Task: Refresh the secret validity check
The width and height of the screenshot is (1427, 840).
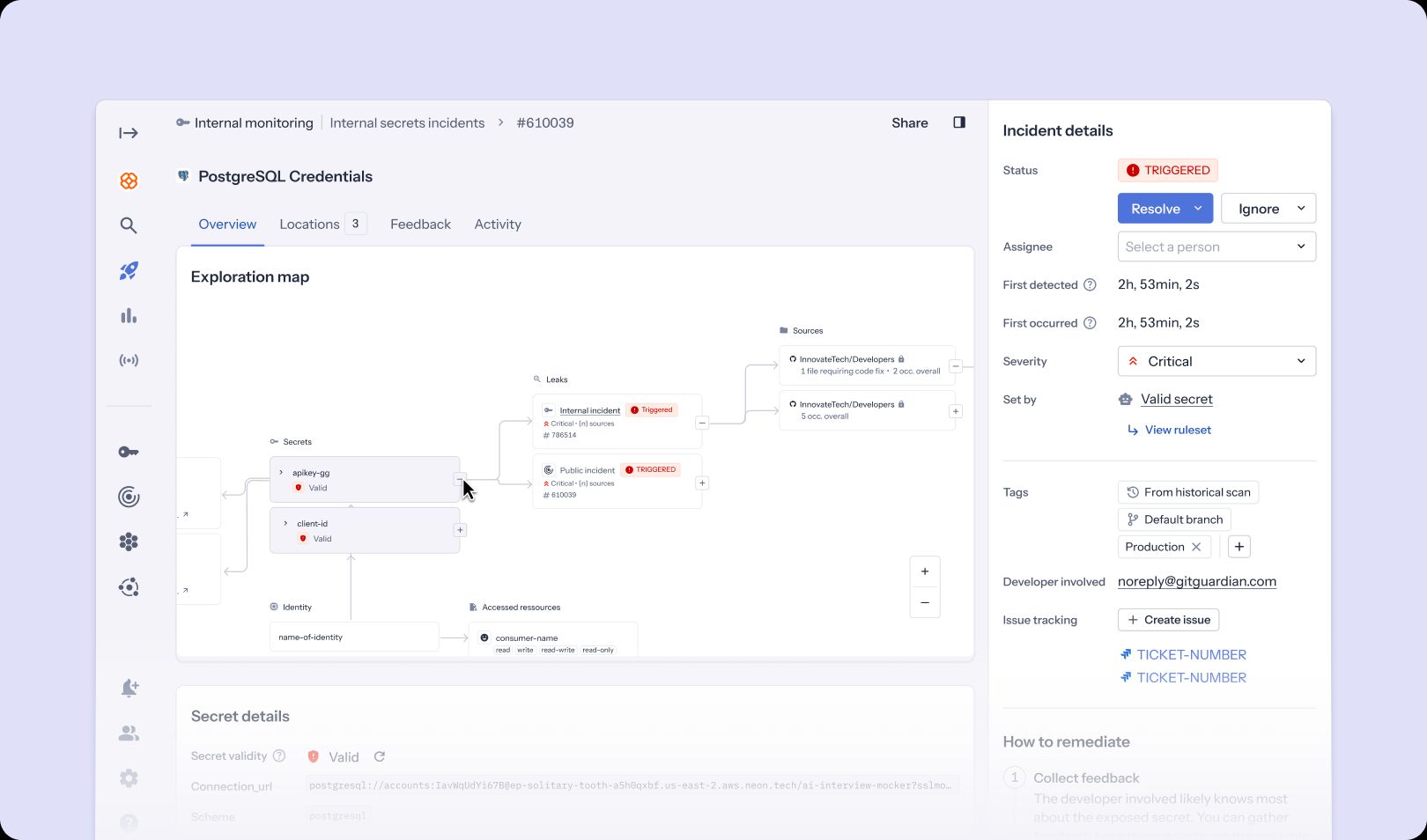Action: tap(380, 756)
